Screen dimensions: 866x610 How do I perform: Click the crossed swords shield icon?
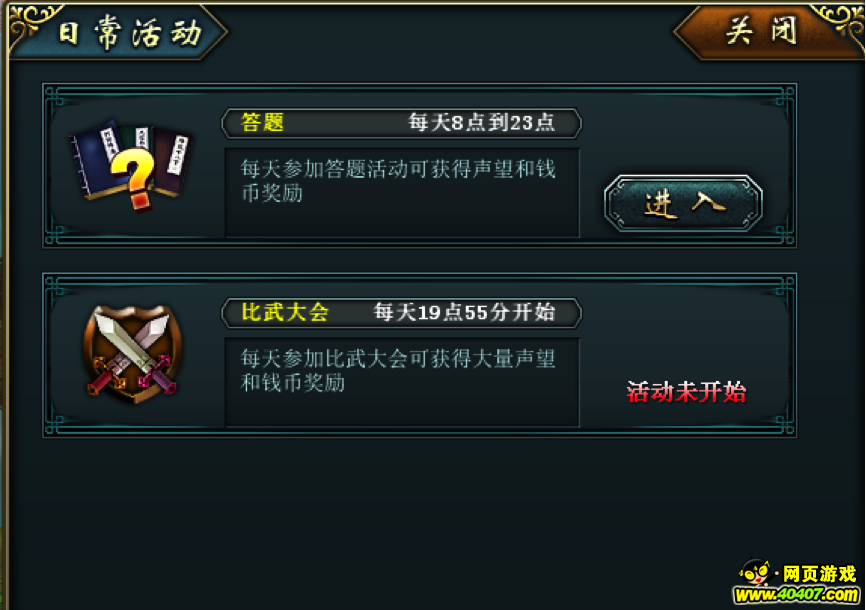click(133, 352)
